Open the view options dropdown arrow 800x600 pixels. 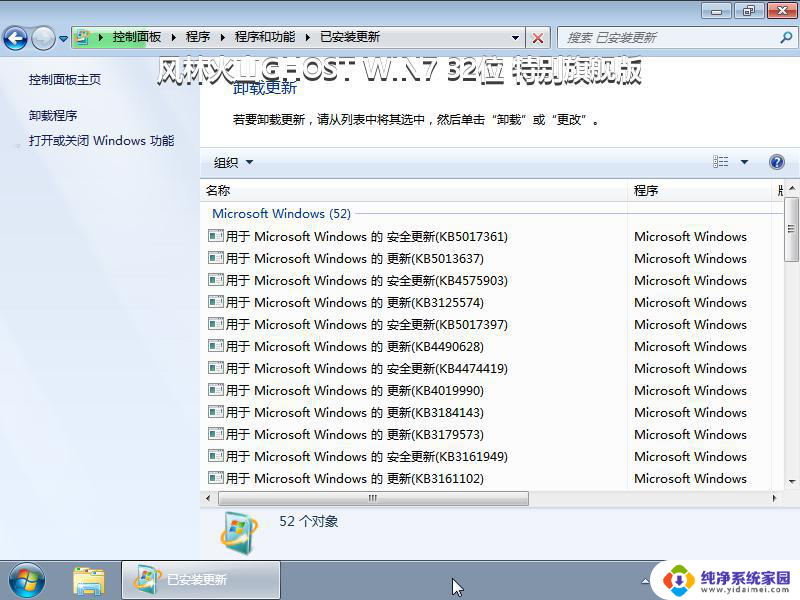coord(745,162)
